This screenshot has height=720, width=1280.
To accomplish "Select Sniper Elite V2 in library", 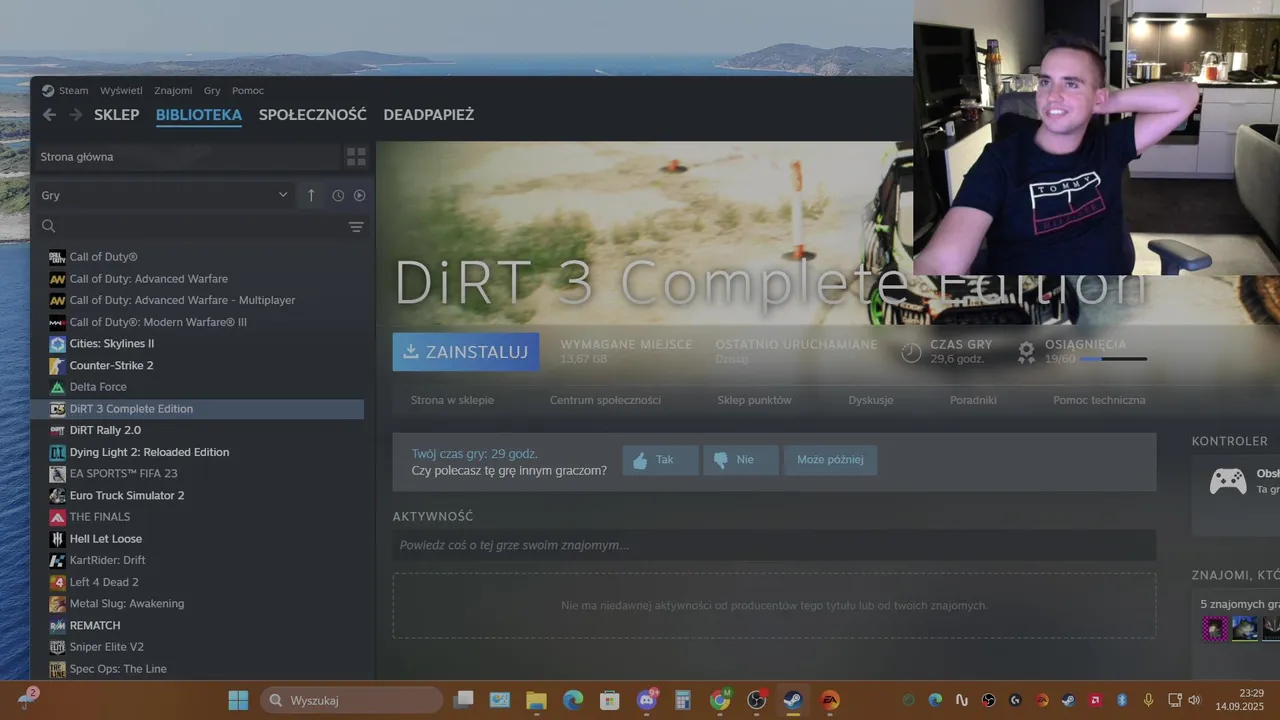I will 197,647.
